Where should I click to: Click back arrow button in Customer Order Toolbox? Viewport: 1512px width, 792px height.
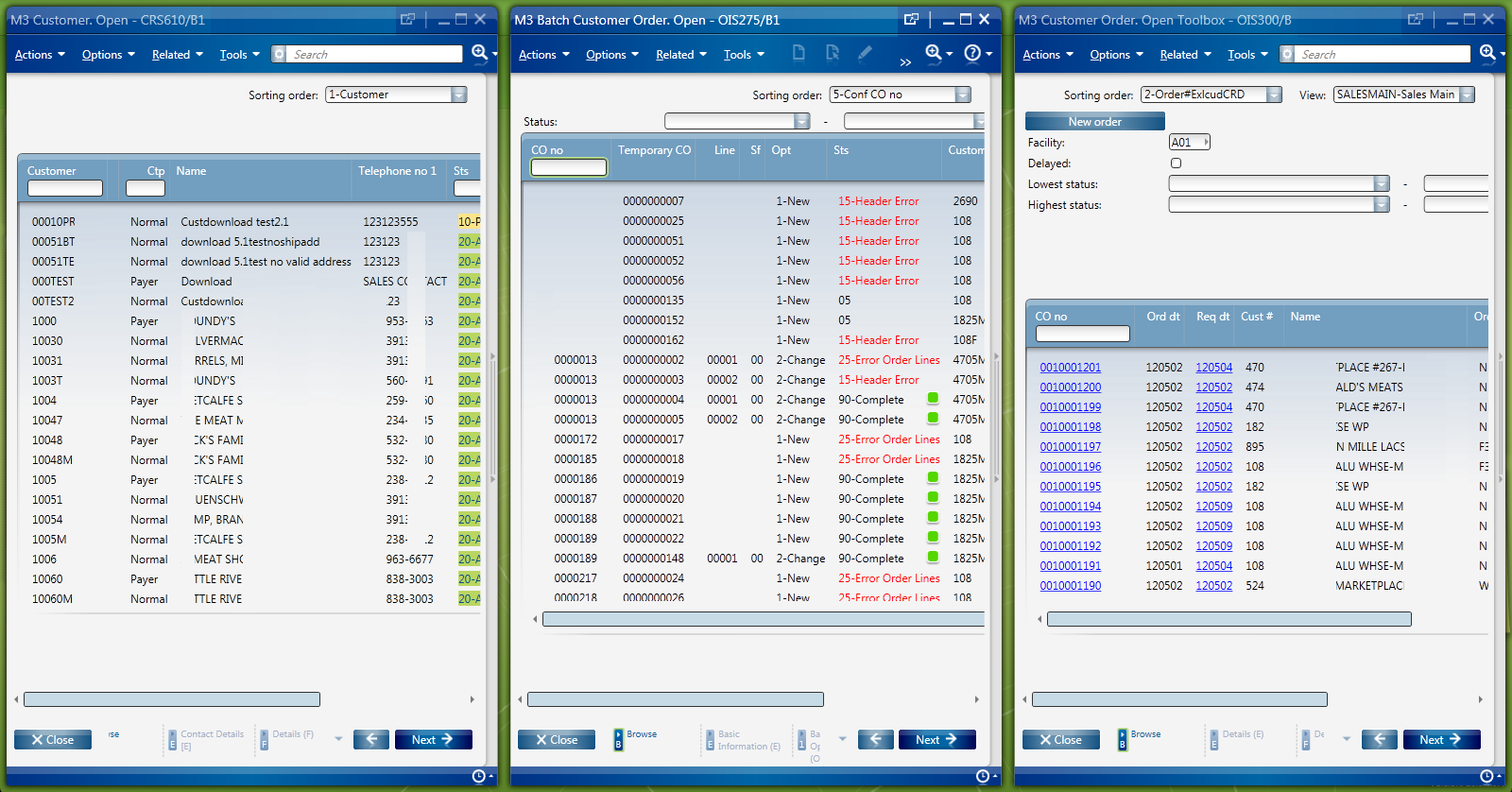1379,739
